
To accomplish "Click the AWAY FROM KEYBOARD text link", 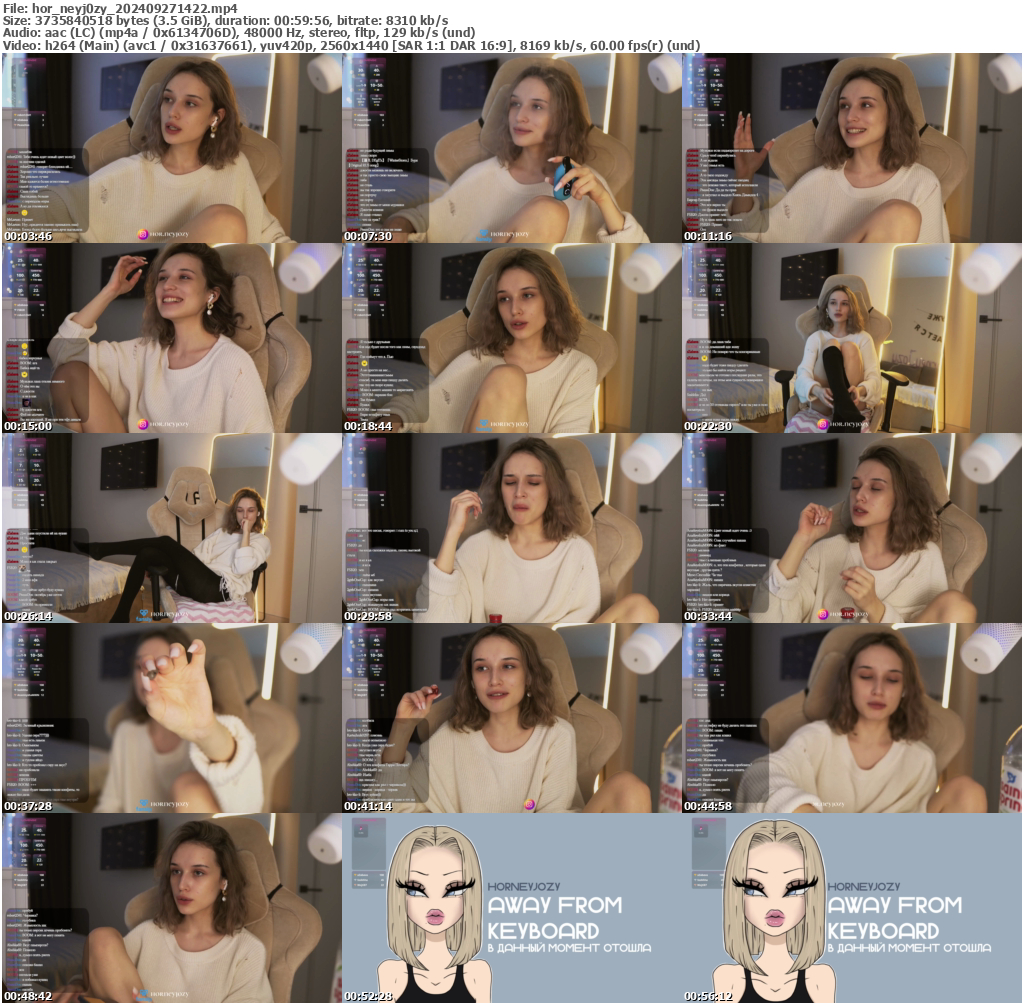I will pyautogui.click(x=554, y=915).
